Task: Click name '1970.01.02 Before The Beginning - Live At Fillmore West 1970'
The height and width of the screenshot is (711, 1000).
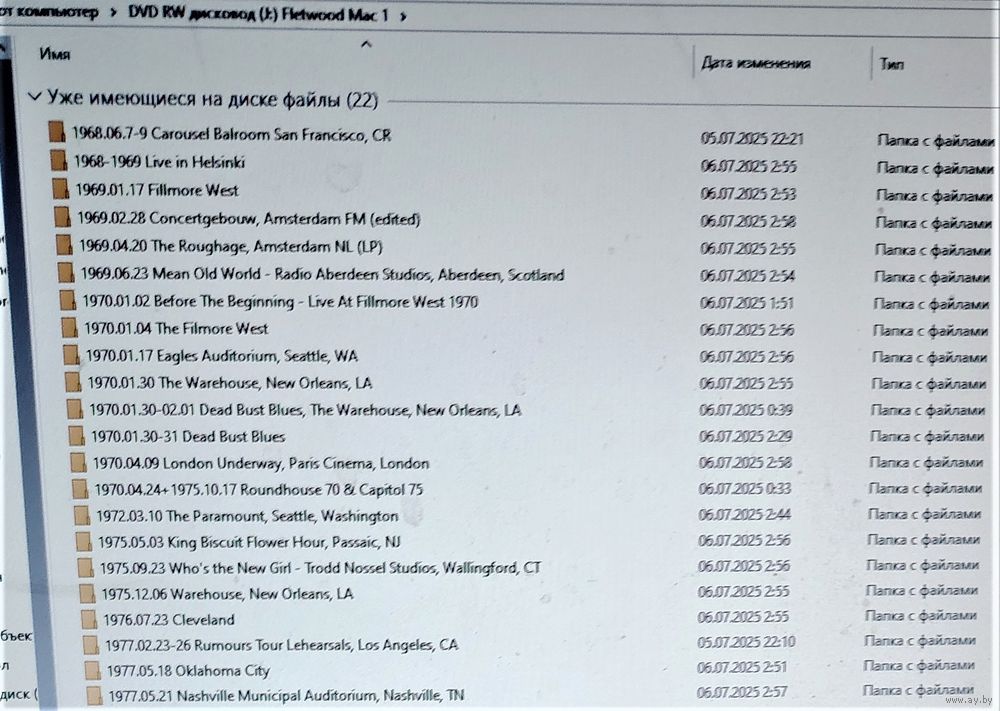Action: [280, 301]
